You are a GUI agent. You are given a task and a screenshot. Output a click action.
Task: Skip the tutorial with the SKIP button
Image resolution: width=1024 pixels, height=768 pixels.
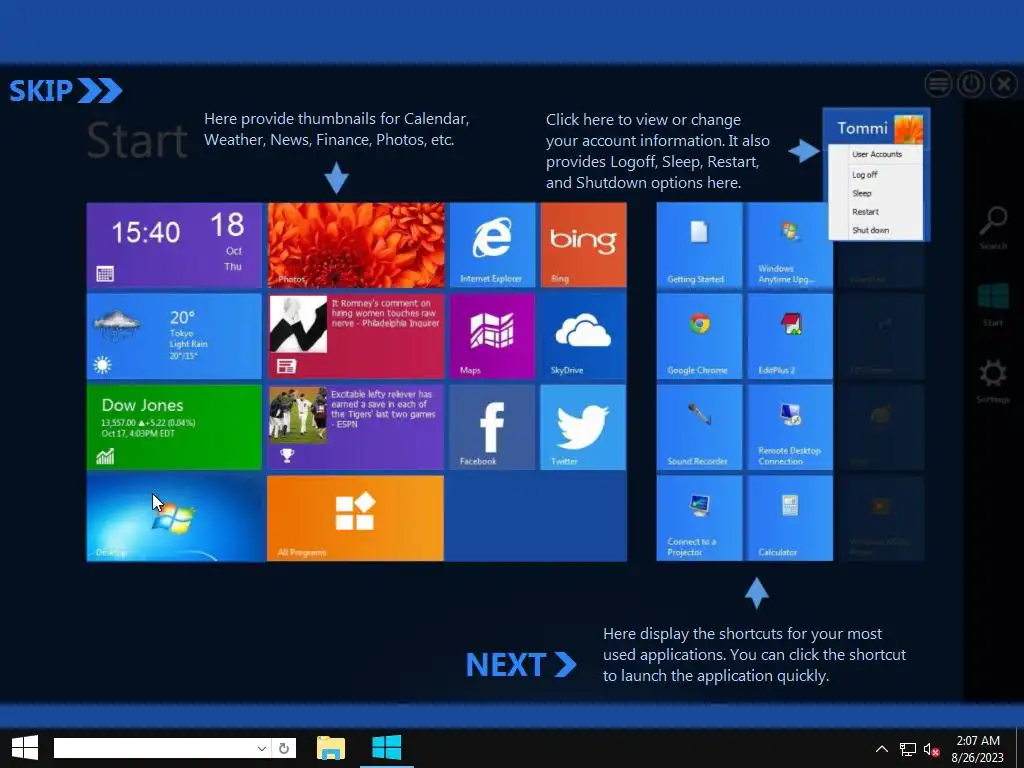65,90
